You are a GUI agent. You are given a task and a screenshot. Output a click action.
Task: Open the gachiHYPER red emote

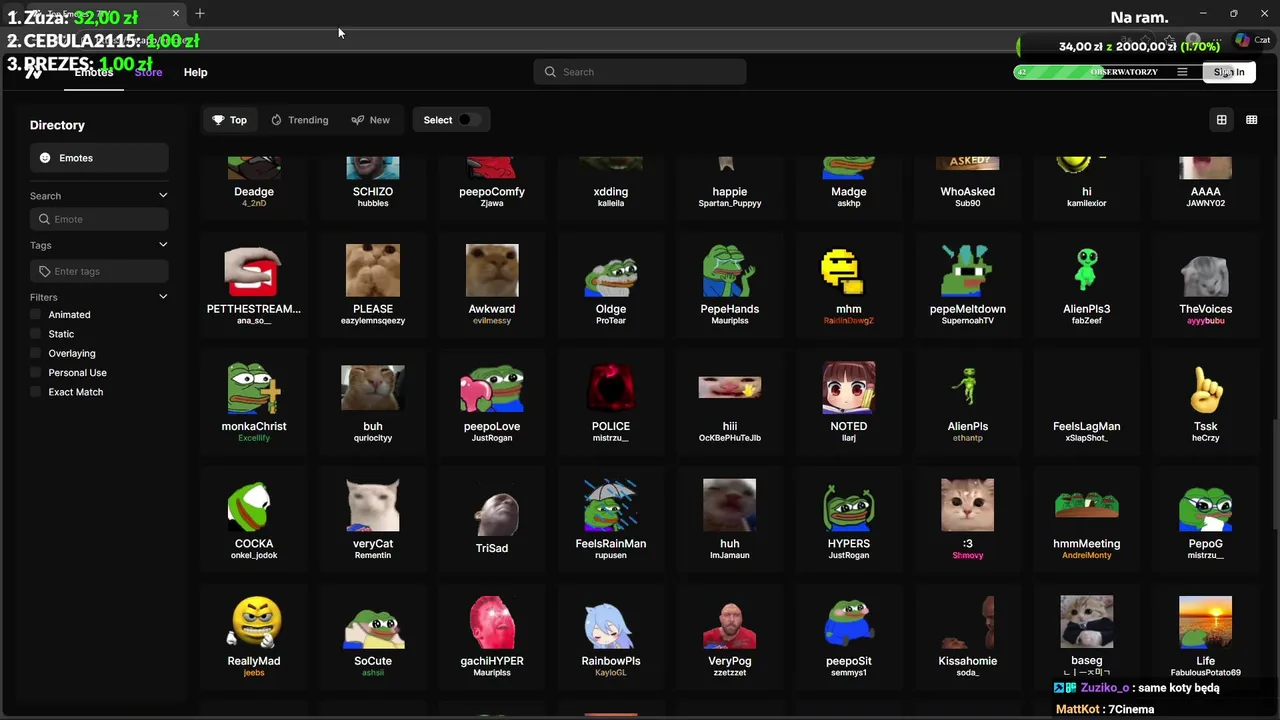[492, 622]
